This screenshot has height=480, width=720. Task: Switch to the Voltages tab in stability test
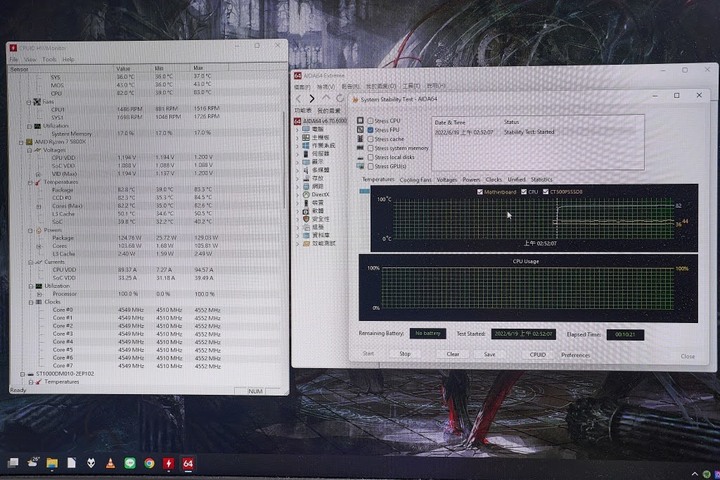pyautogui.click(x=447, y=180)
